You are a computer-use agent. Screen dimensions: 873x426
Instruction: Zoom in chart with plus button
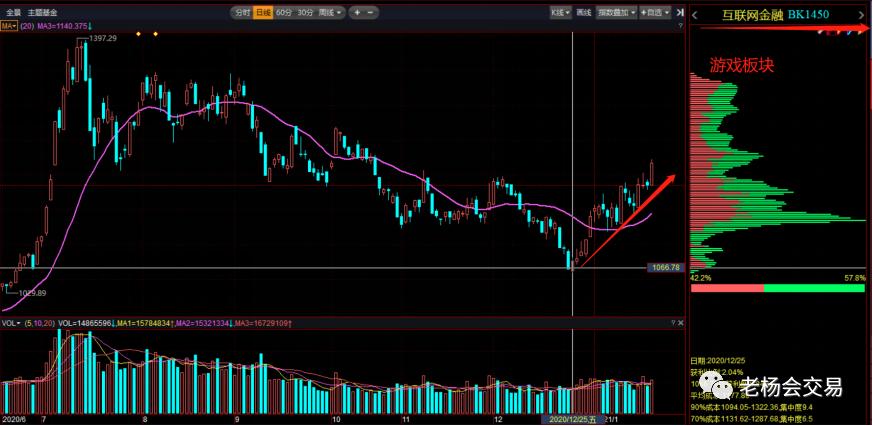point(357,12)
